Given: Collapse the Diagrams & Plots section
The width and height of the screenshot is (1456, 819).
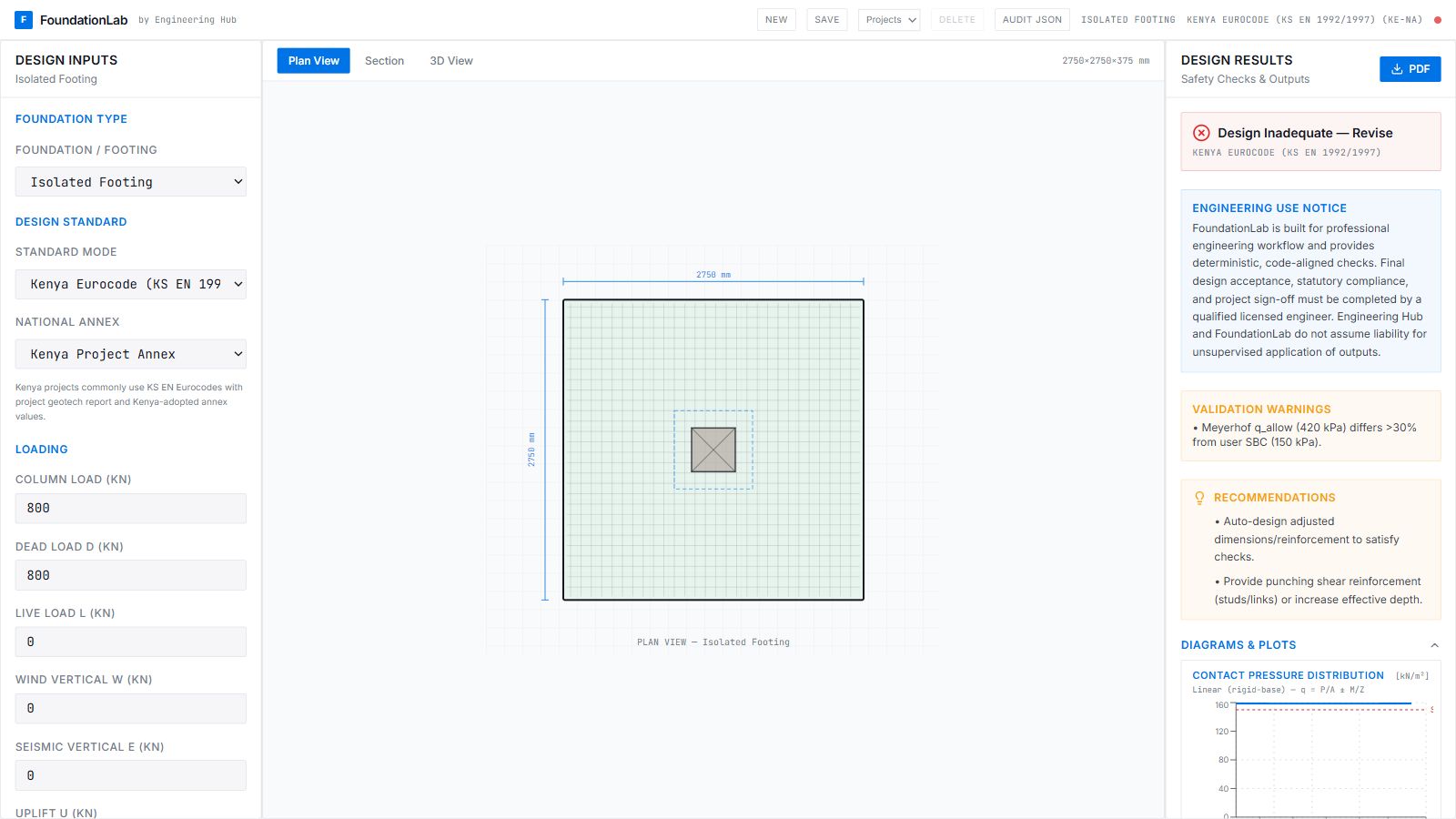Looking at the screenshot, I should (x=1434, y=645).
